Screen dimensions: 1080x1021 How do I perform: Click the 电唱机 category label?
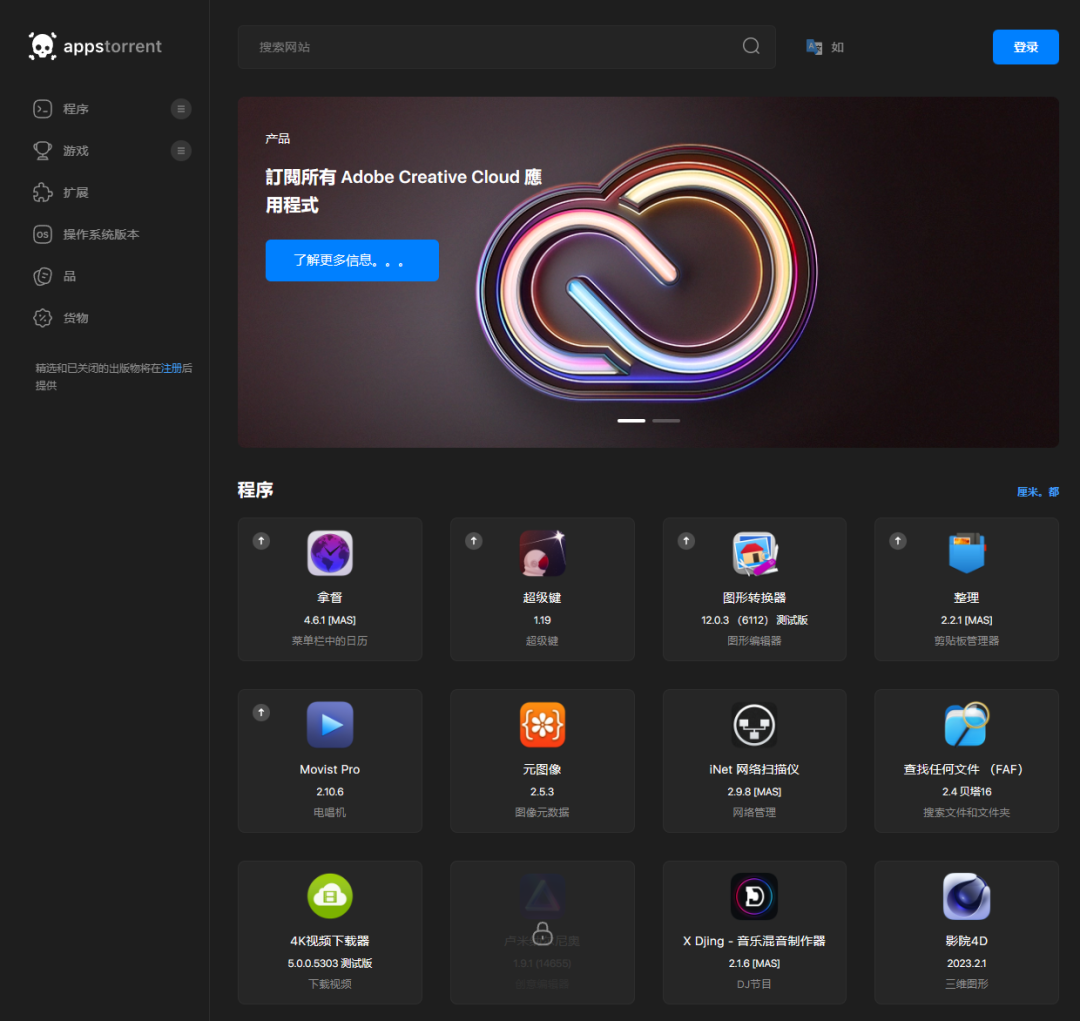click(x=330, y=812)
